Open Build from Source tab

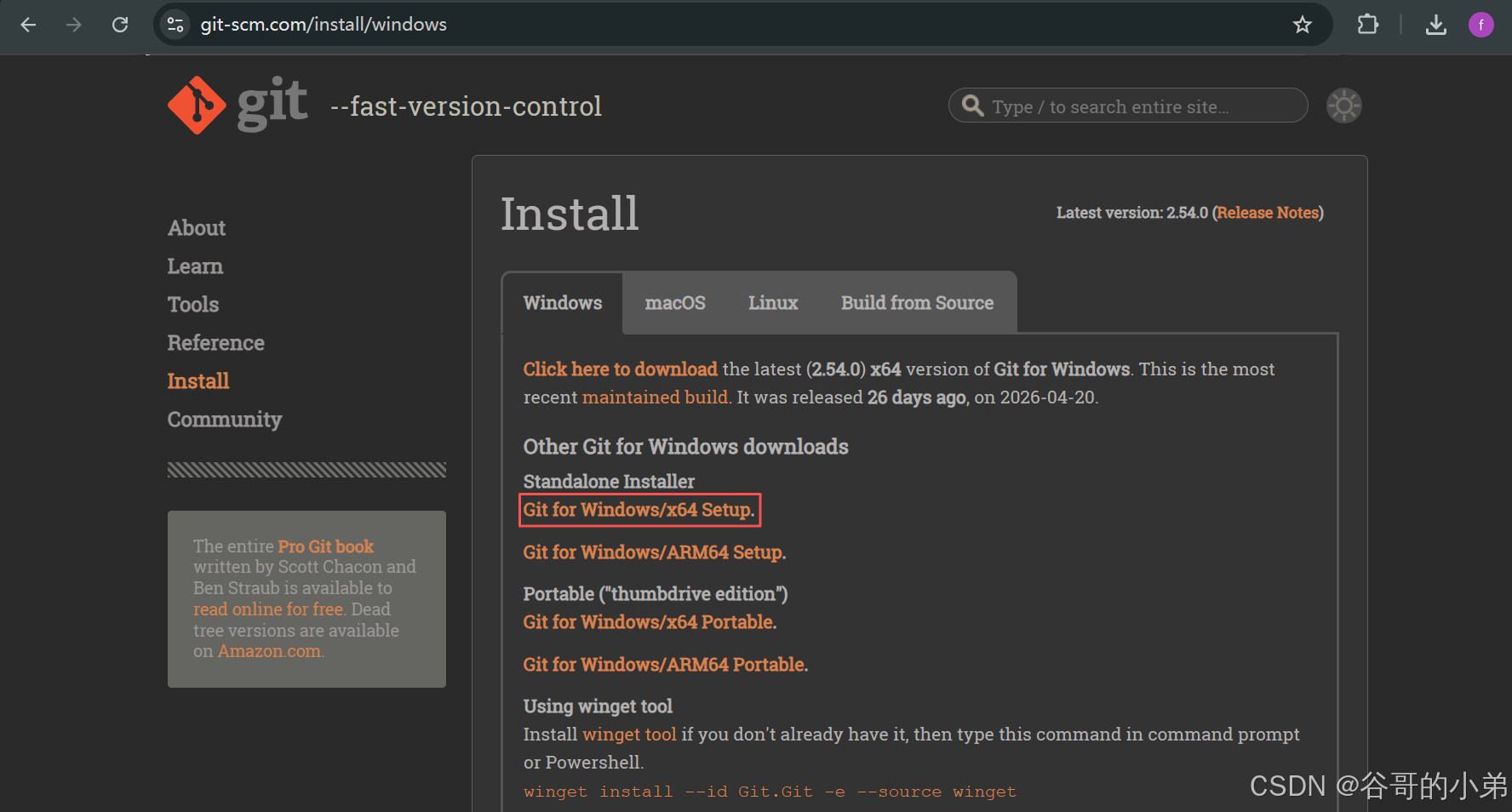point(917,303)
